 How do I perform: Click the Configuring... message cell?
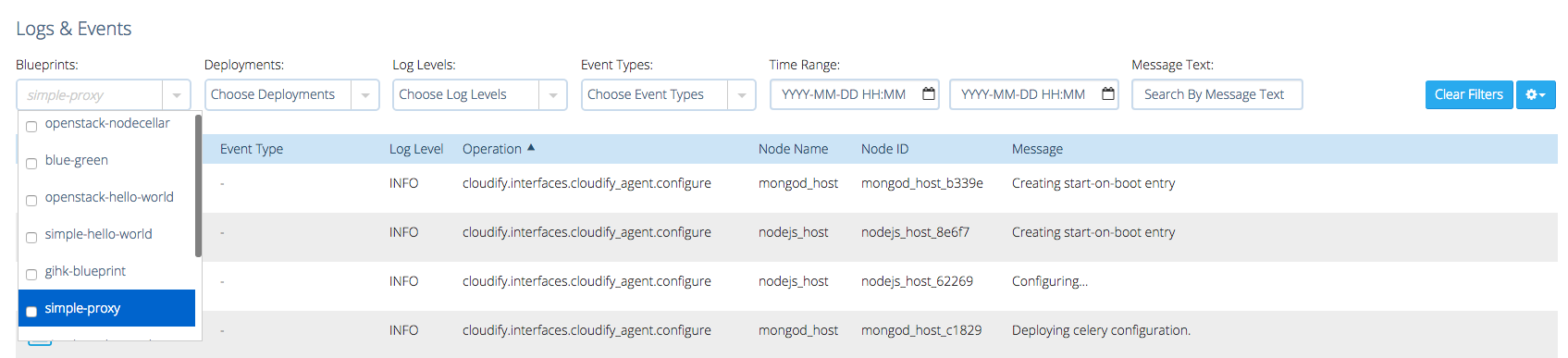tap(1050, 281)
